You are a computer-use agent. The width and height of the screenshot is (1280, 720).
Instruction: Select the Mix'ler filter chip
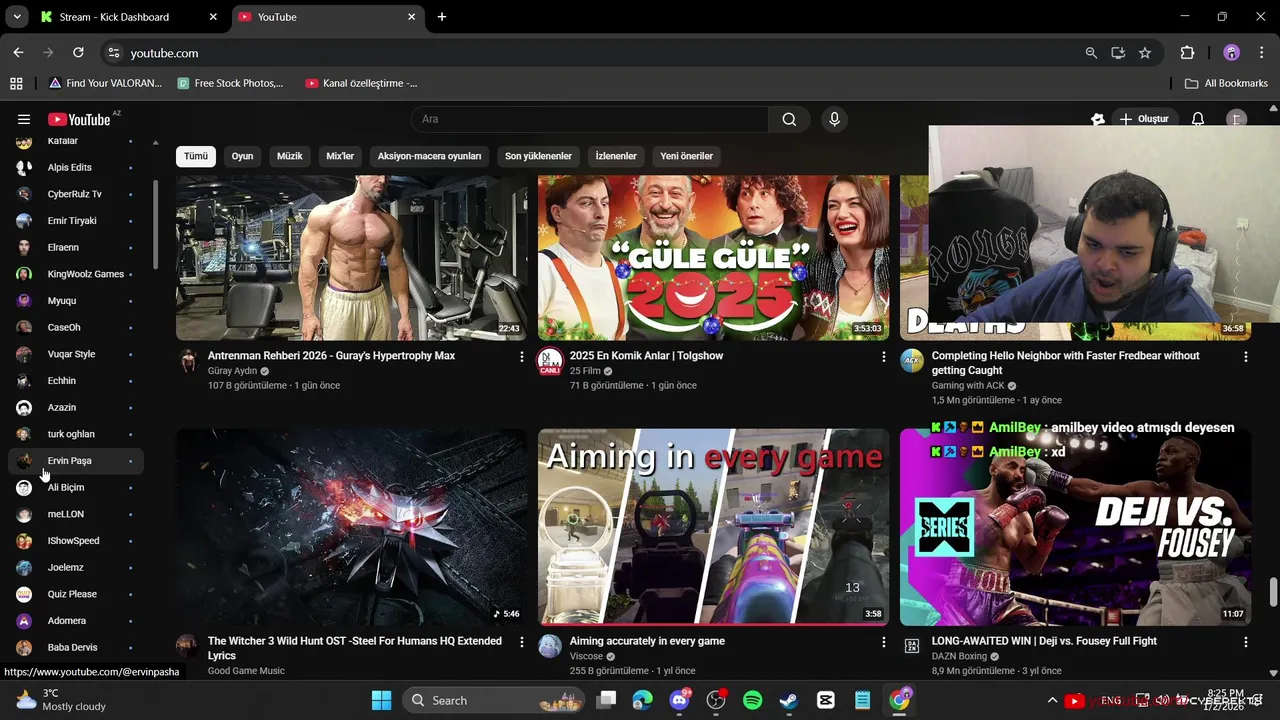click(x=340, y=156)
